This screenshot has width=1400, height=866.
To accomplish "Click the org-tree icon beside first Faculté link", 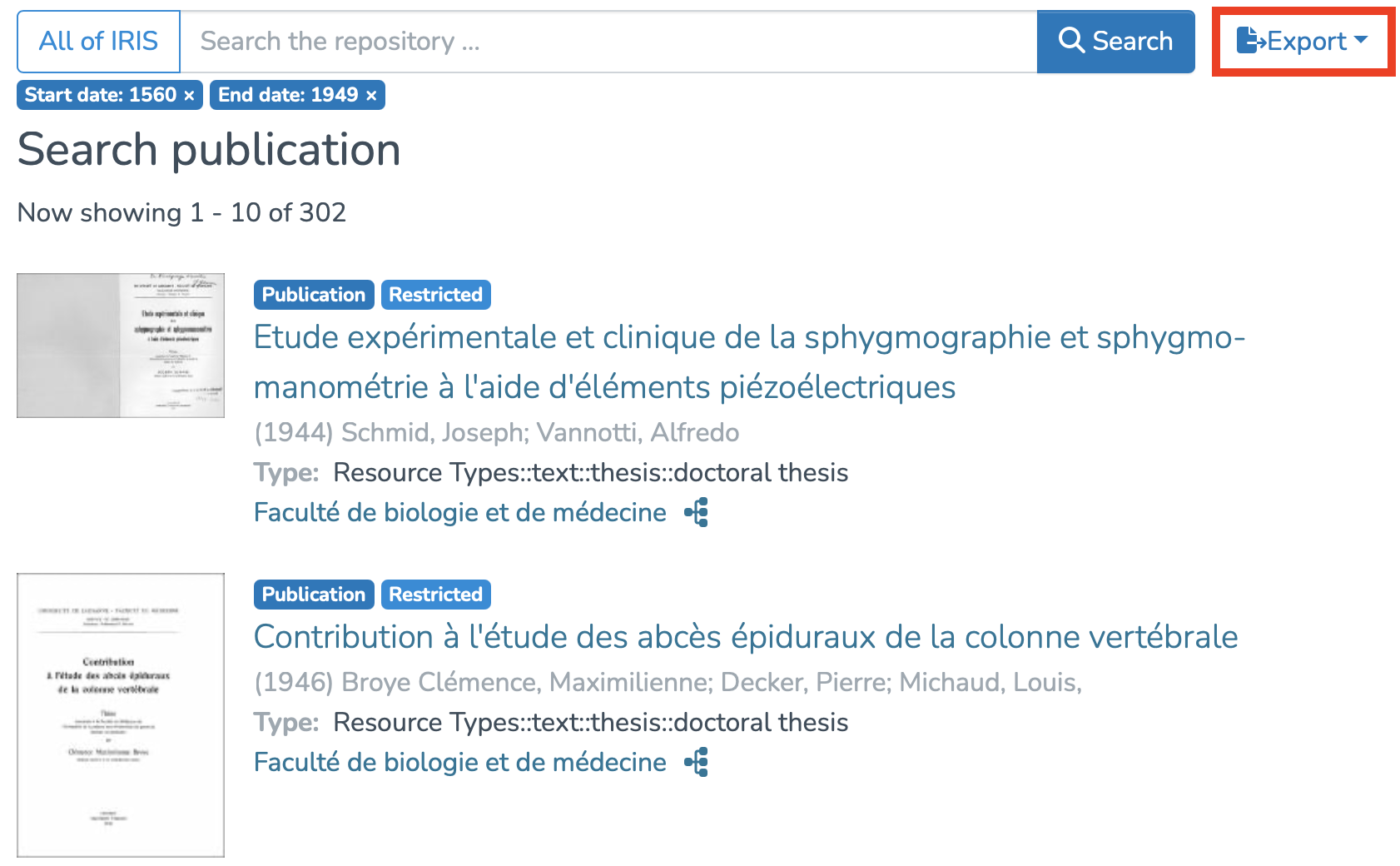I will coord(697,513).
